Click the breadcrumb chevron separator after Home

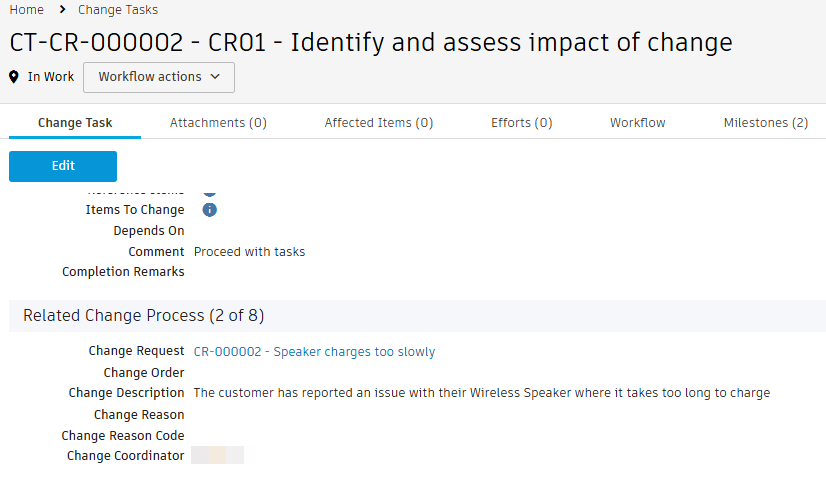(61, 10)
